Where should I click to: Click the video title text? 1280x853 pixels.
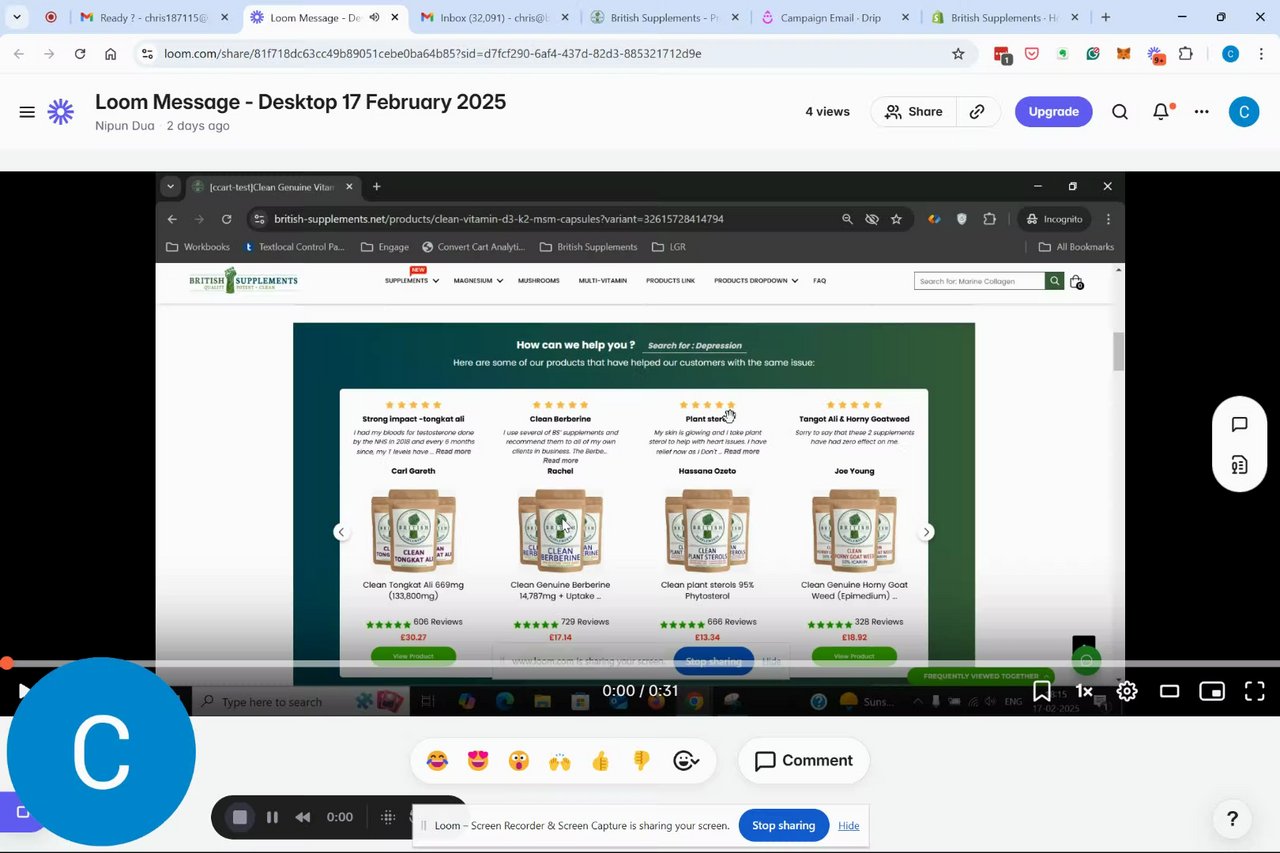coord(300,102)
